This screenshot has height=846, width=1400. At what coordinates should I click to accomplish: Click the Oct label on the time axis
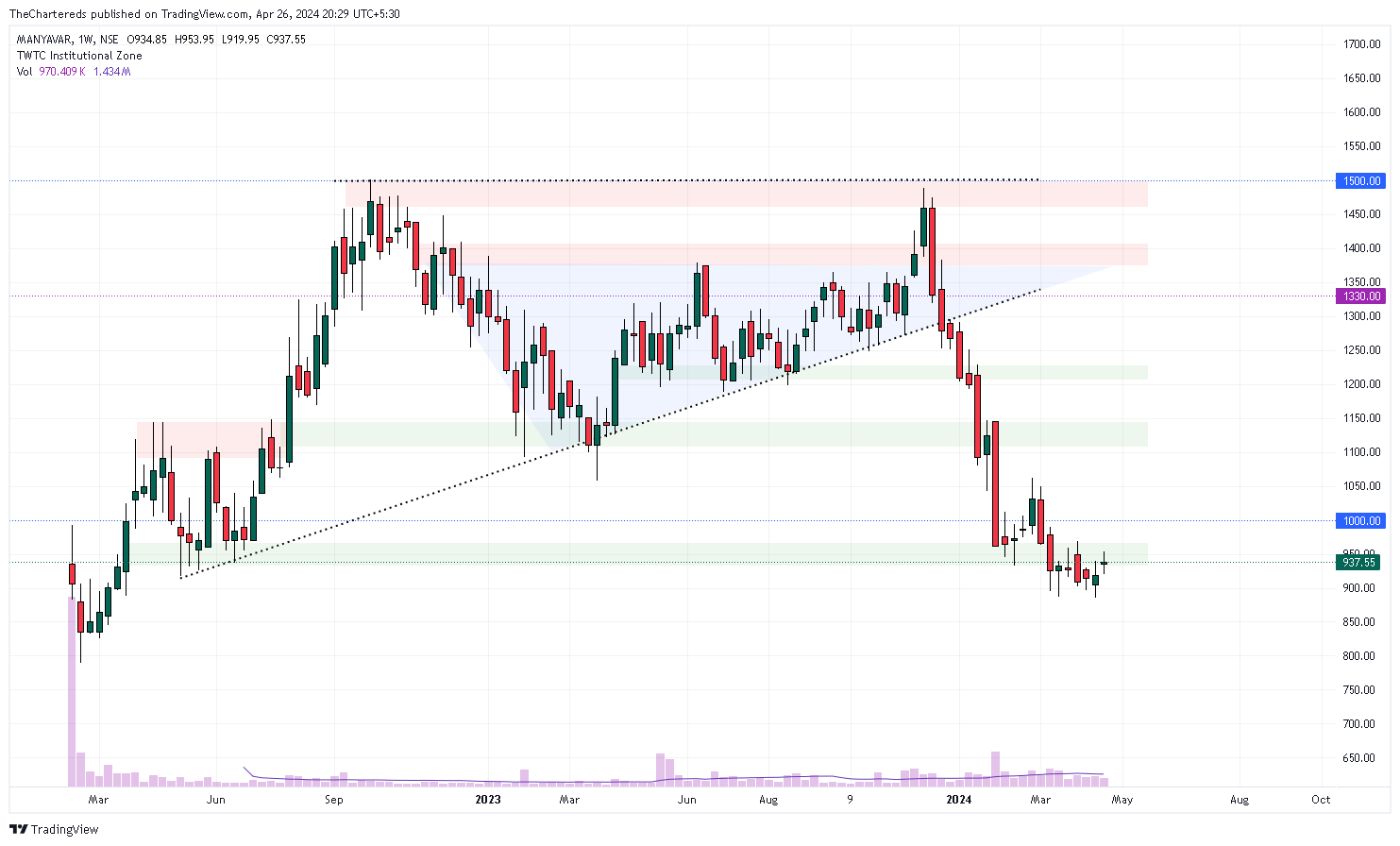pyautogui.click(x=1321, y=800)
